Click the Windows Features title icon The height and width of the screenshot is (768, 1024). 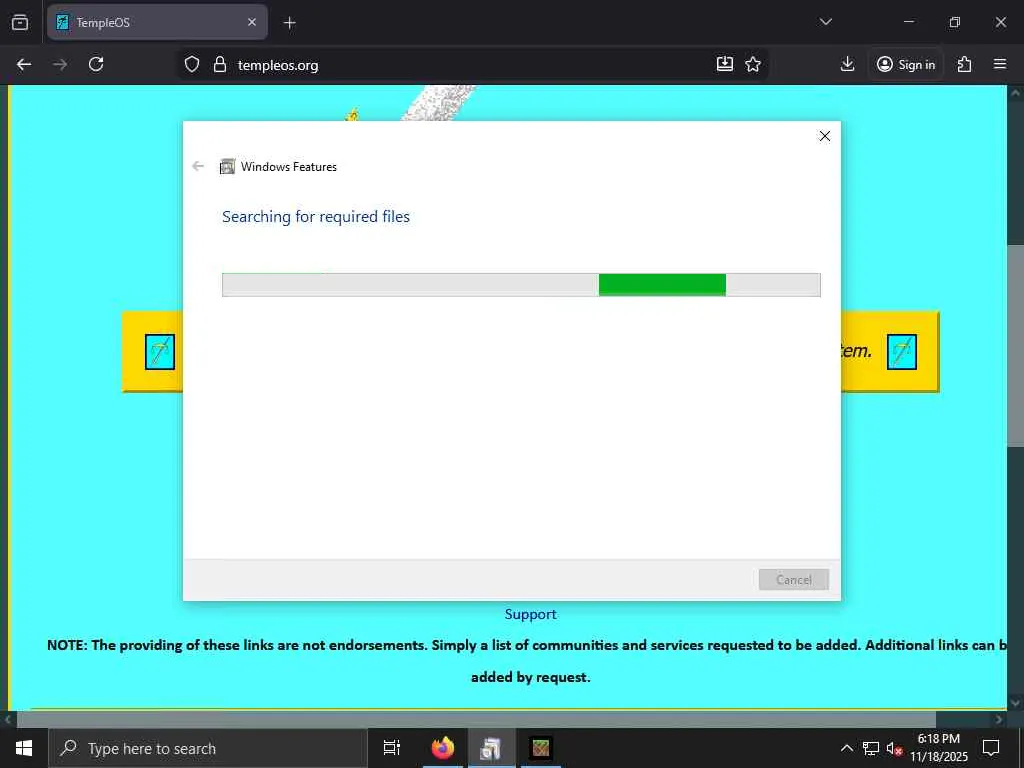227,167
